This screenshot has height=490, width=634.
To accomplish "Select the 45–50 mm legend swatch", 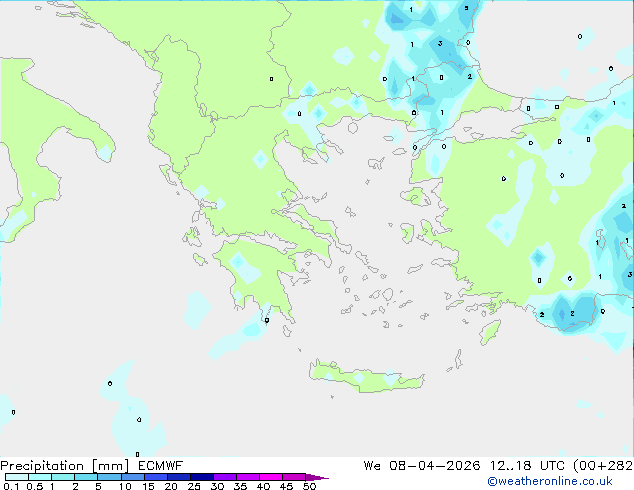I will [294, 477].
